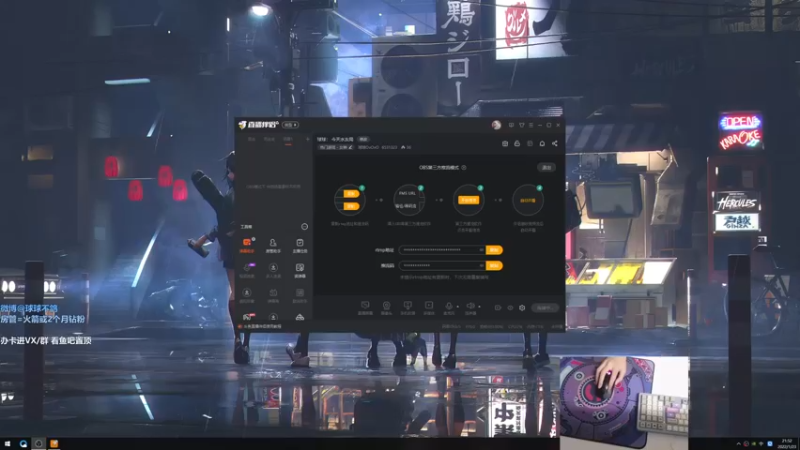Open the middle tool in the toolbox bottom row

[273, 317]
